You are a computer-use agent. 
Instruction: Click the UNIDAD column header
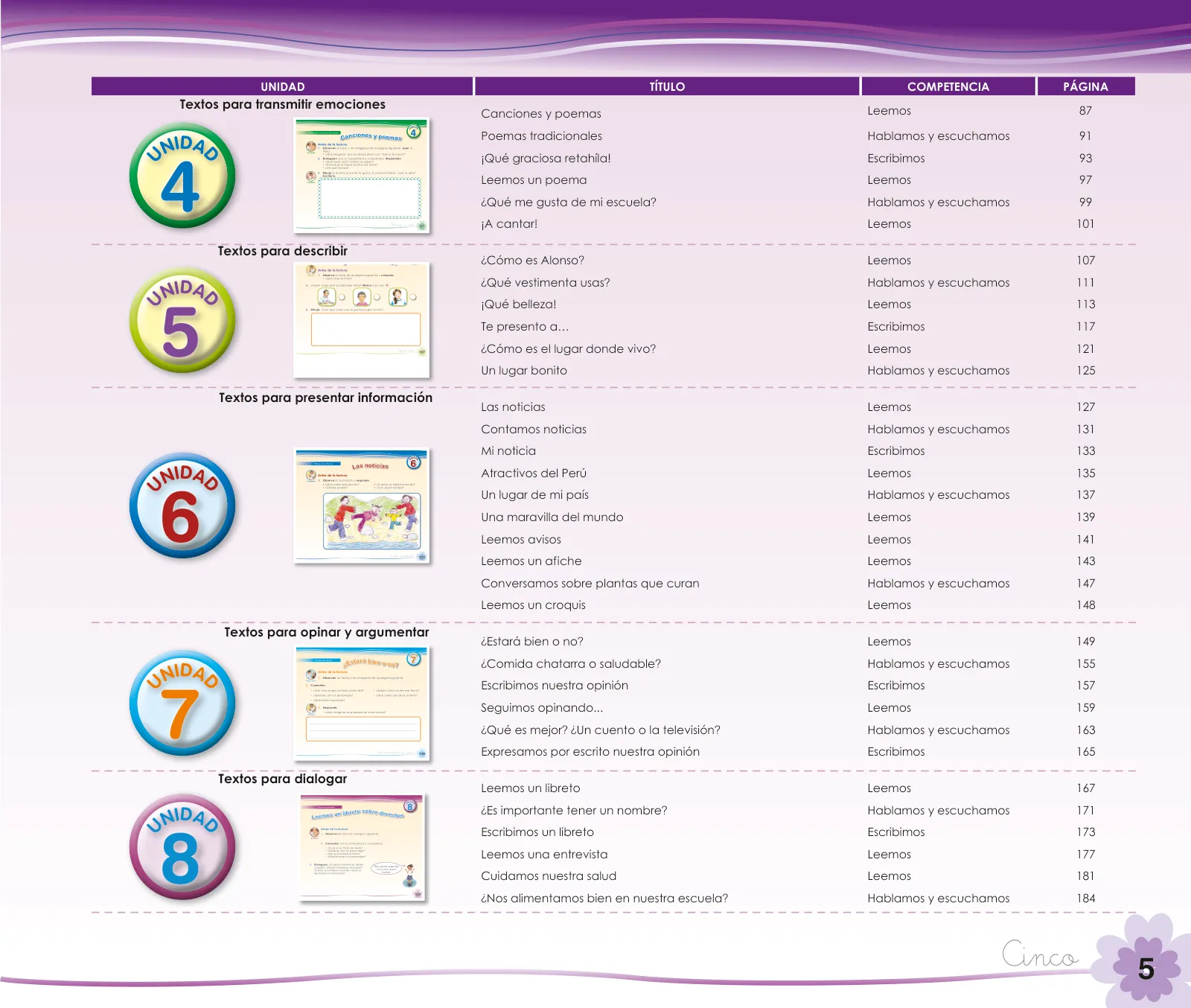(282, 86)
